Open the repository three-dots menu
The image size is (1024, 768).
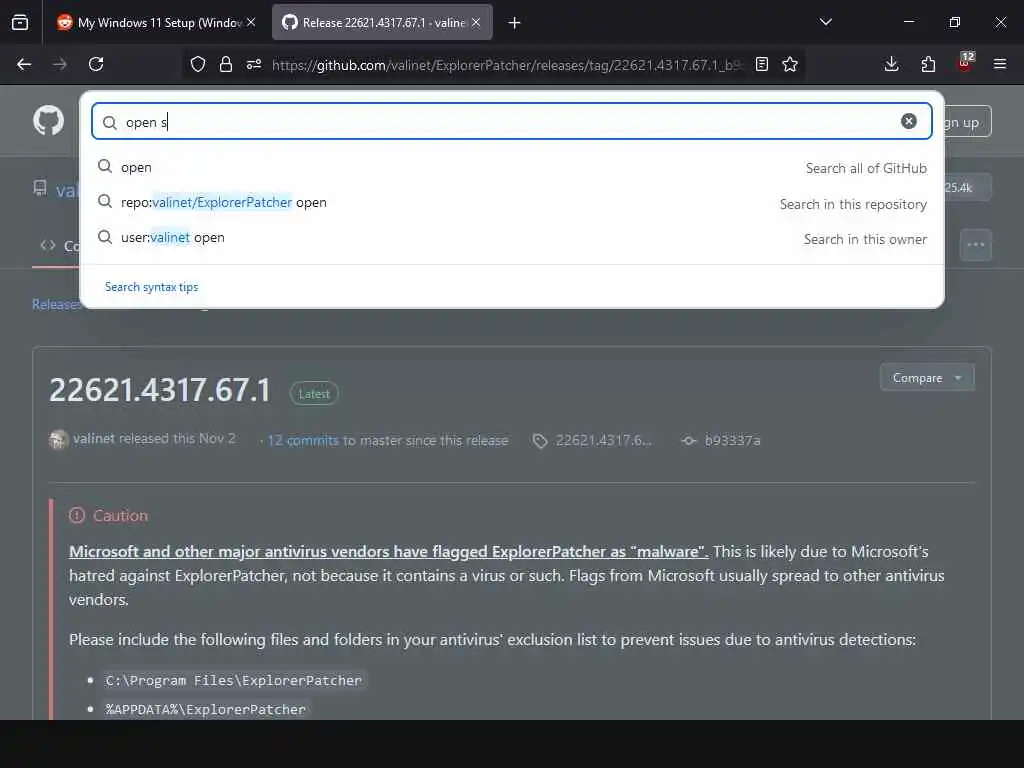[976, 245]
